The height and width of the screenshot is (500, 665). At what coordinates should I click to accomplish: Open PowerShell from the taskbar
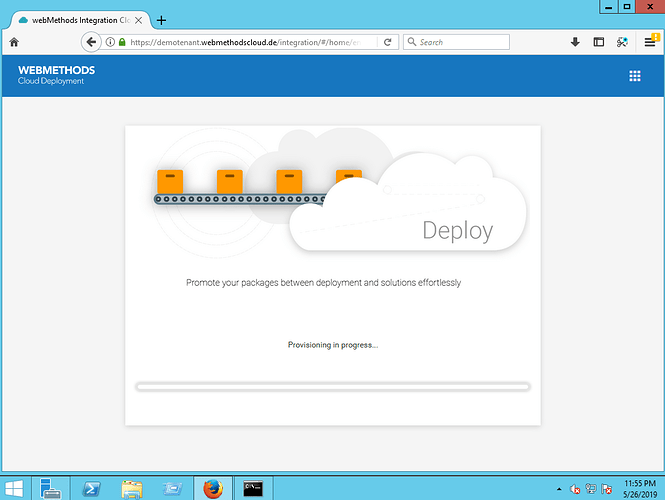tap(91, 489)
